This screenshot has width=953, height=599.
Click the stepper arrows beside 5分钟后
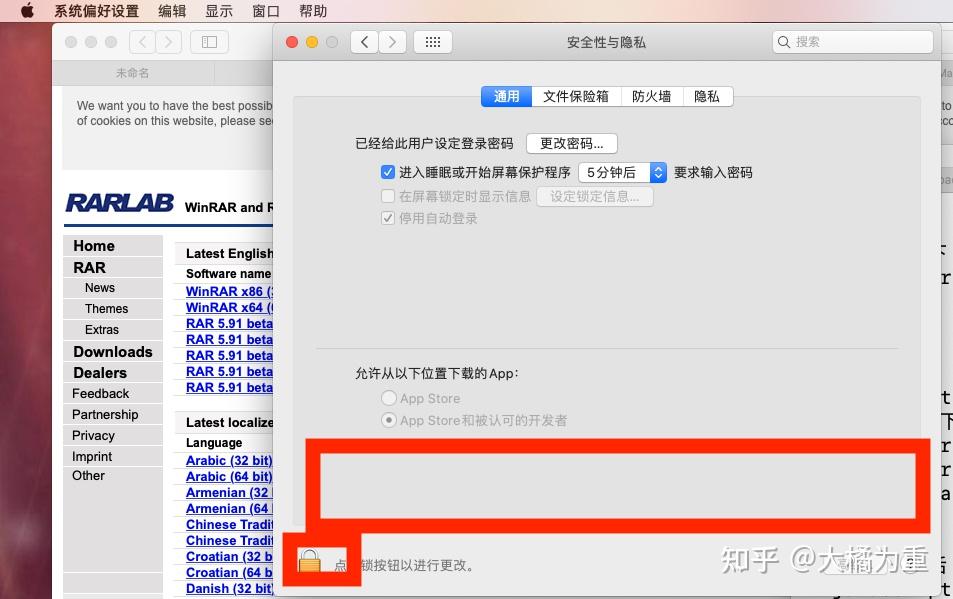coord(658,172)
